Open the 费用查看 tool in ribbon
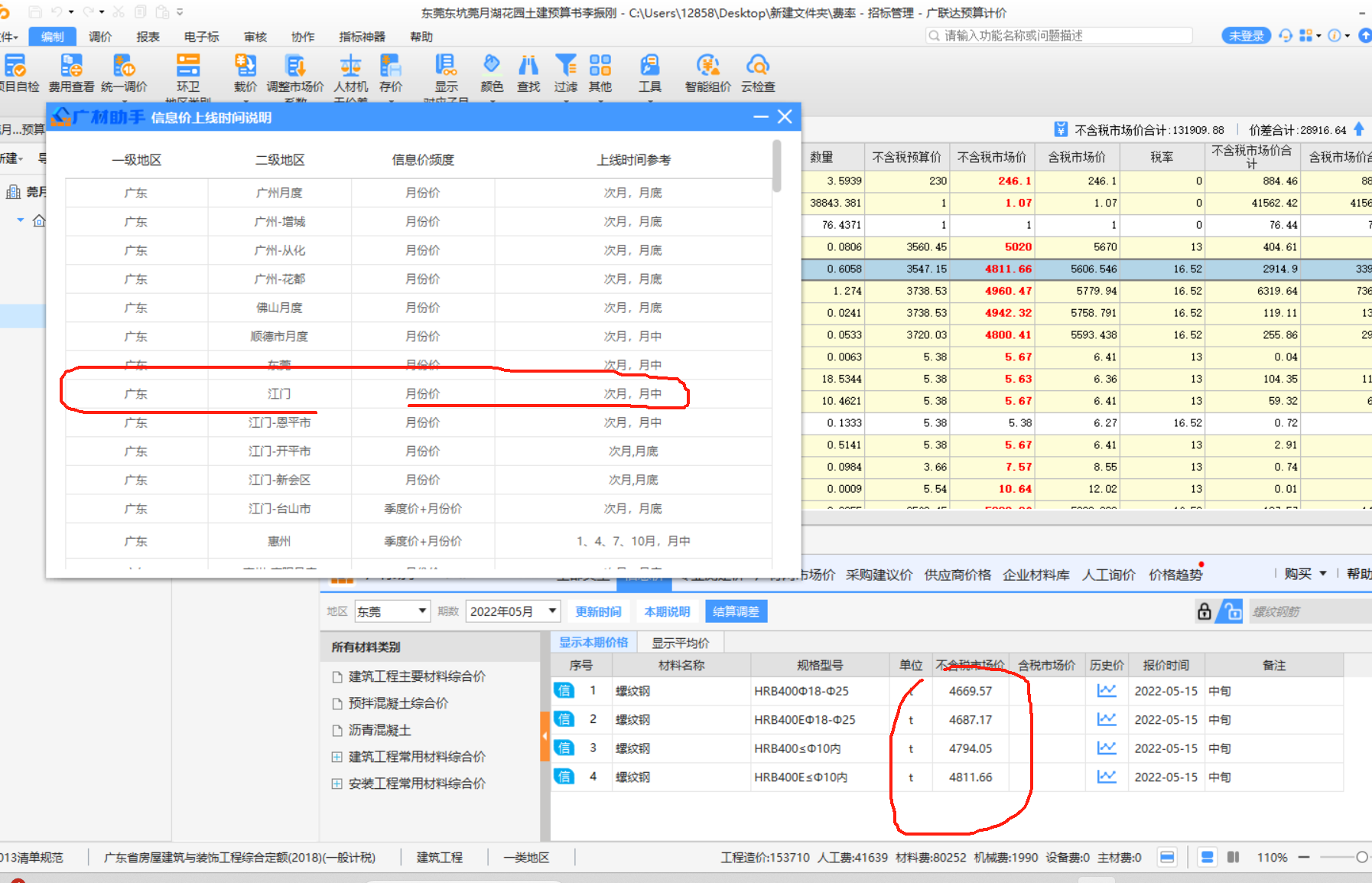This screenshot has height=883, width=1372. tap(71, 73)
